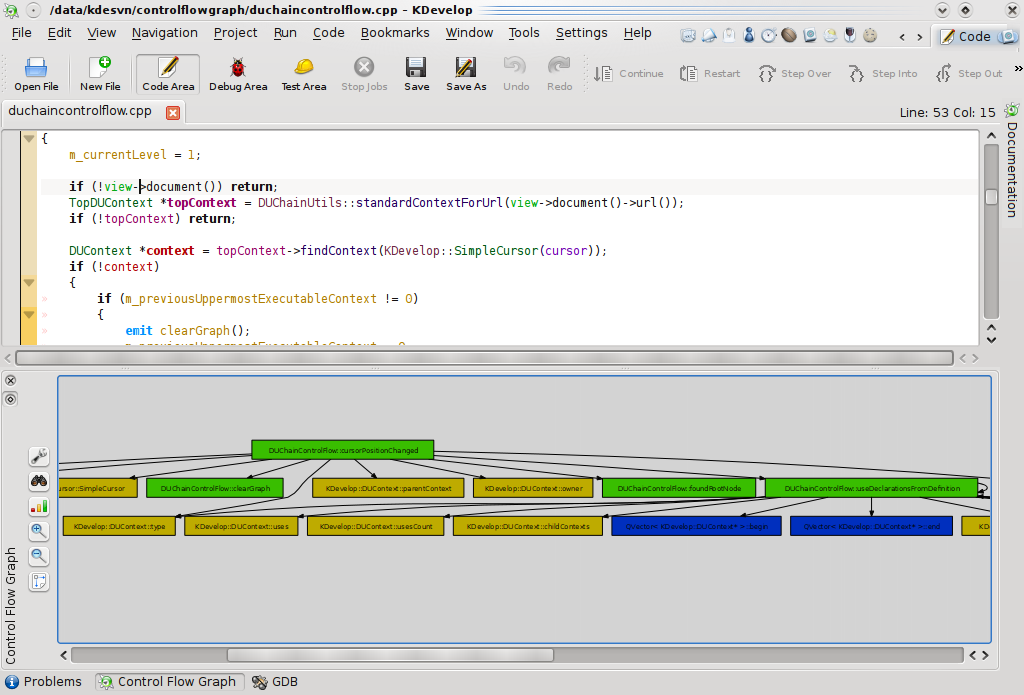The image size is (1024, 695).
Task: Zoom in on the control flow graph
Action: (x=38, y=531)
